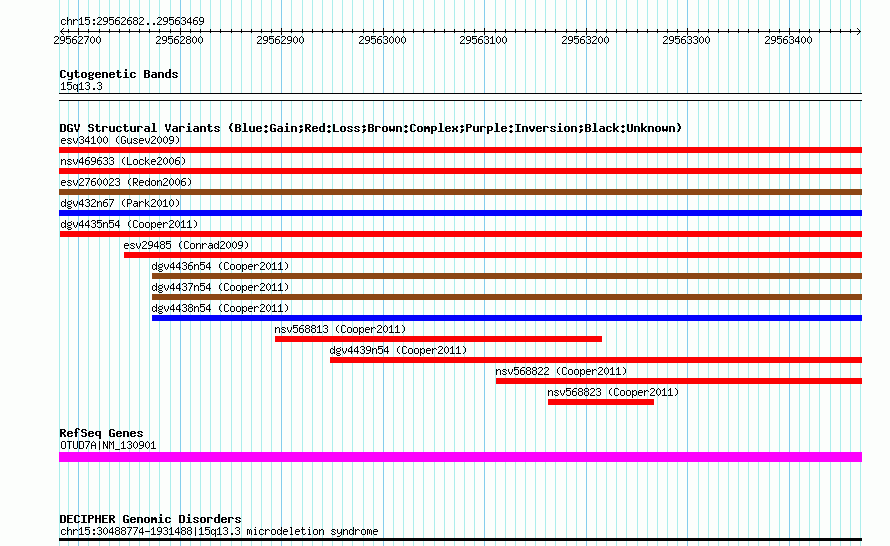Click ruler position 29562900
The image size is (890, 546).
point(280,40)
